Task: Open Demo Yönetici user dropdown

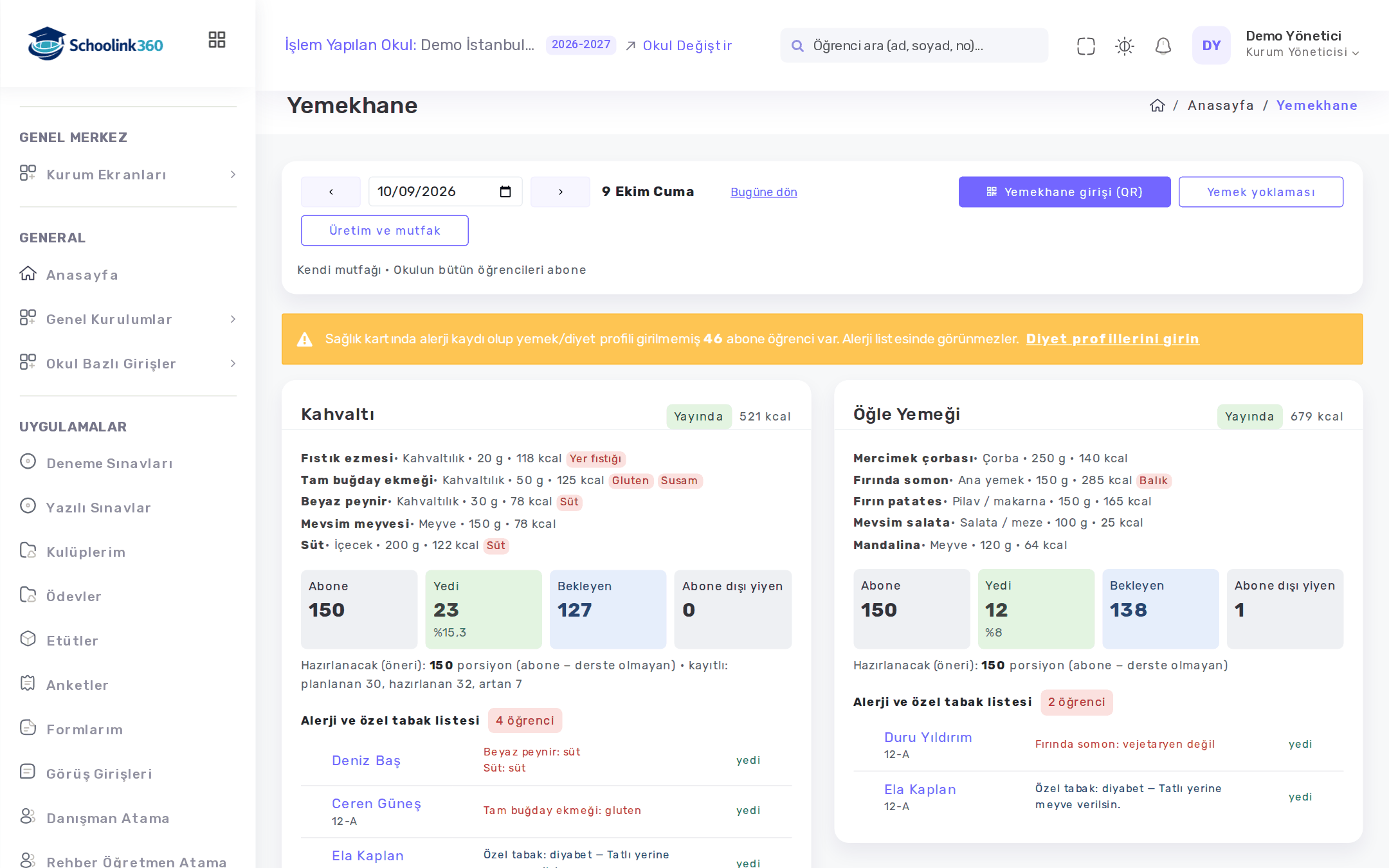Action: point(1302,44)
